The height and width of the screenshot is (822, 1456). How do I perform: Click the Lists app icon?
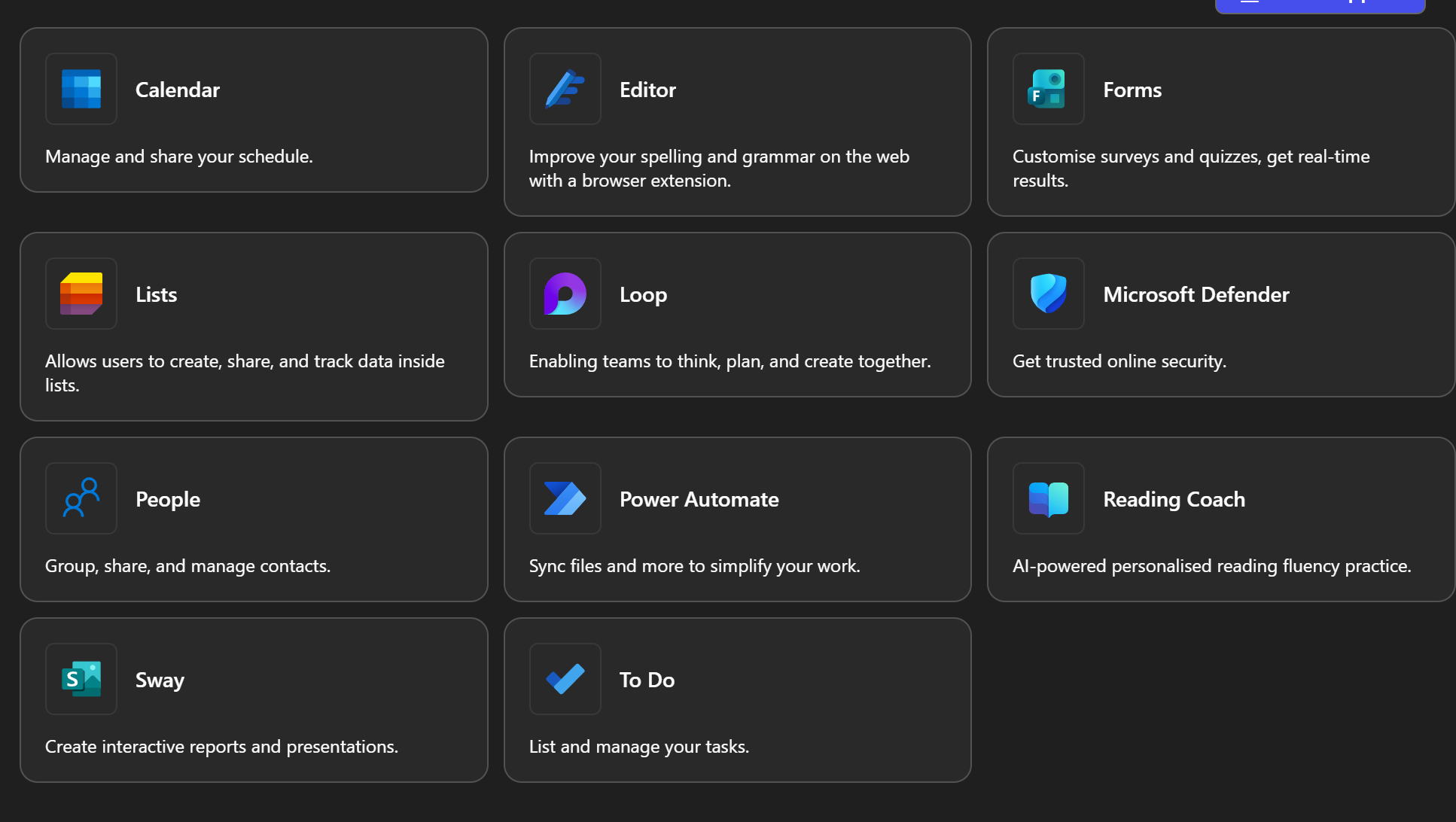81,294
